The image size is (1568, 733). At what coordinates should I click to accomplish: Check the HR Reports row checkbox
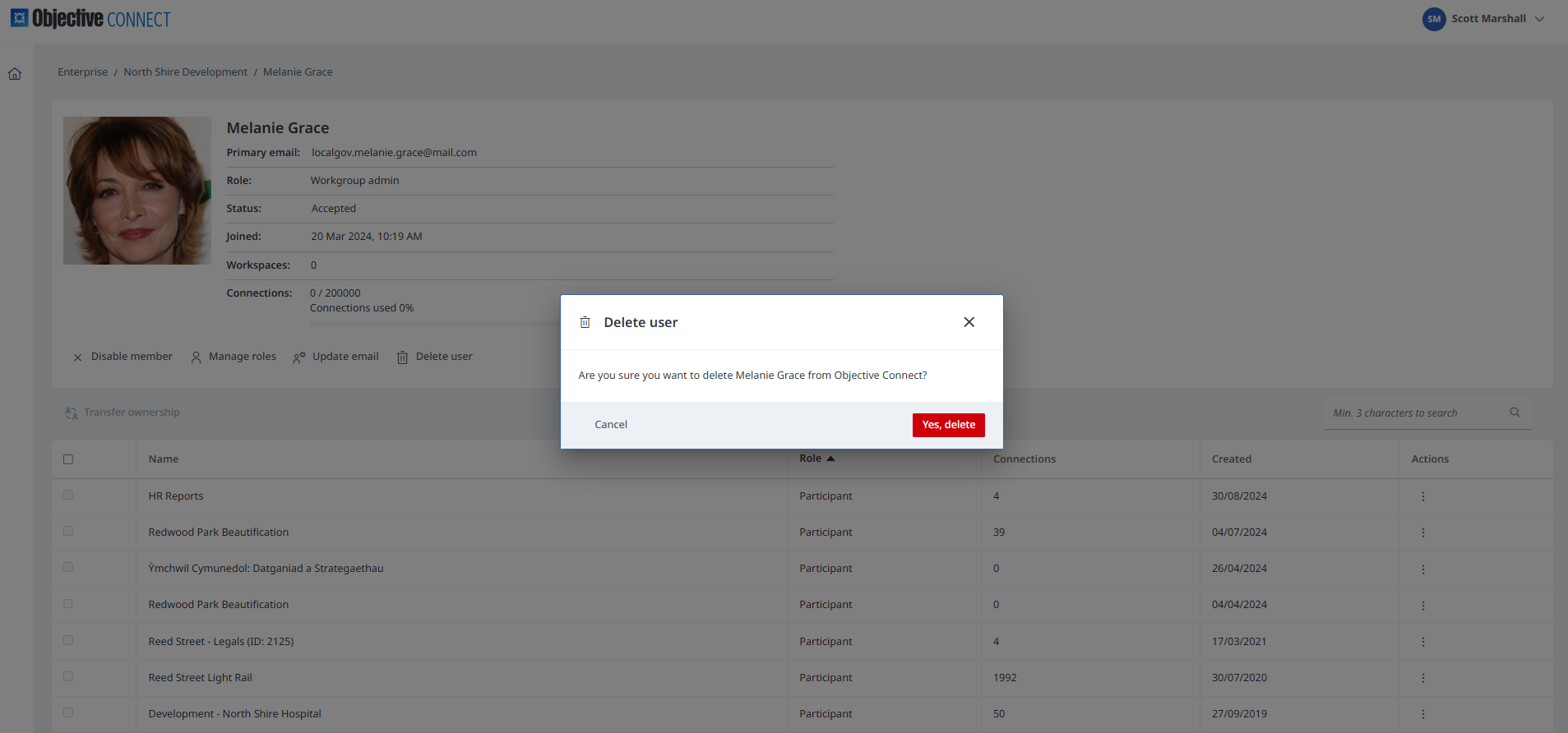[68, 496]
